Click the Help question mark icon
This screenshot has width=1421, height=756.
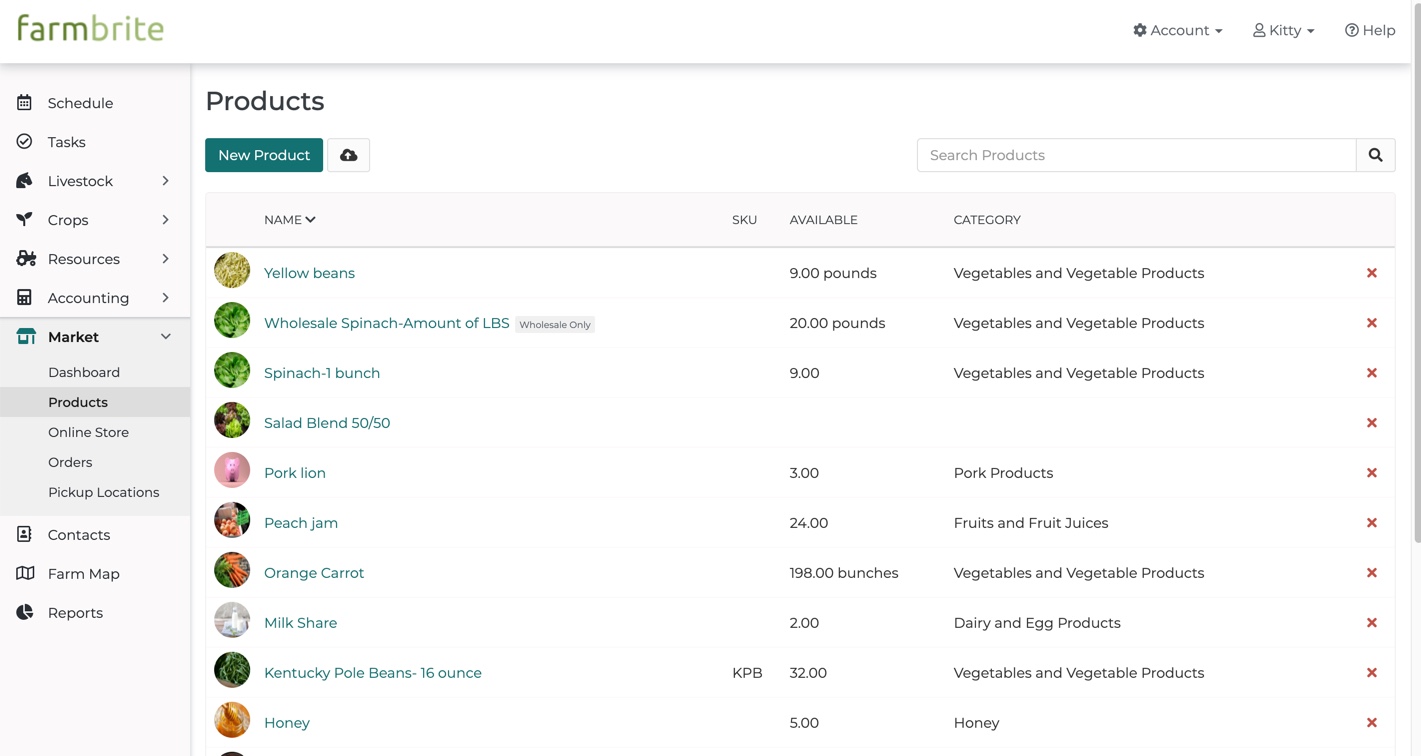pos(1351,31)
